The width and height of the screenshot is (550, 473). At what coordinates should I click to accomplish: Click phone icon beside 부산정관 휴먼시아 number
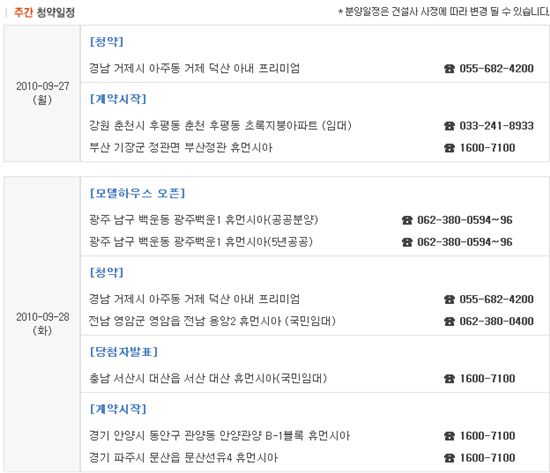[449, 148]
